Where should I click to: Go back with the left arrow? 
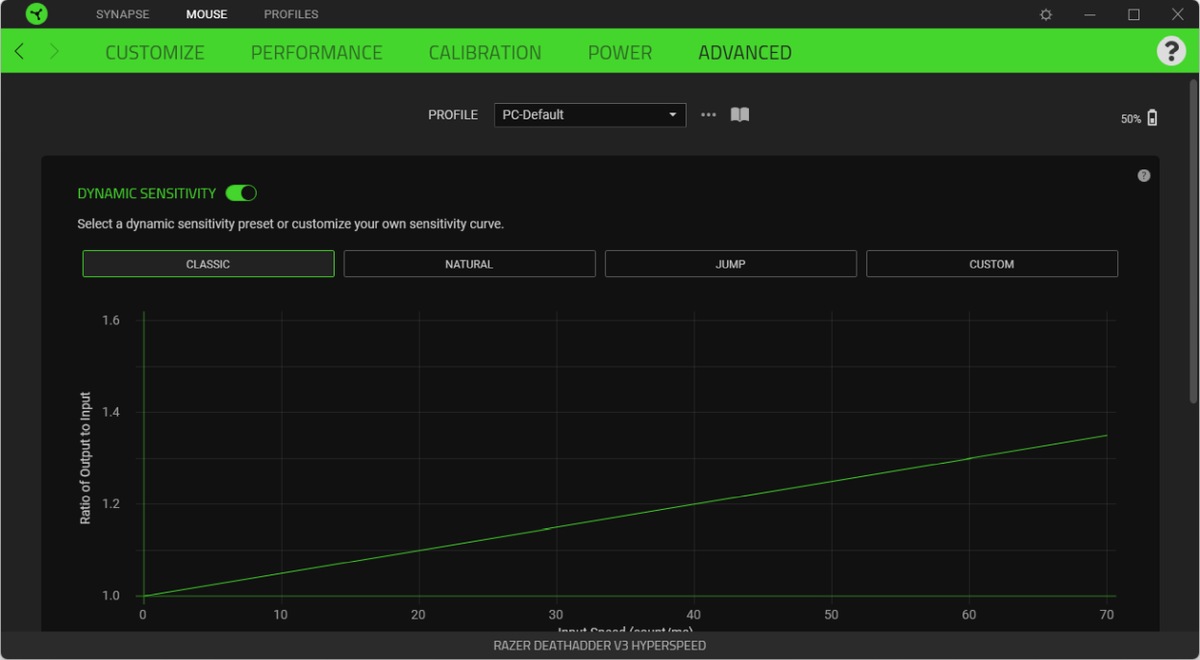point(19,51)
